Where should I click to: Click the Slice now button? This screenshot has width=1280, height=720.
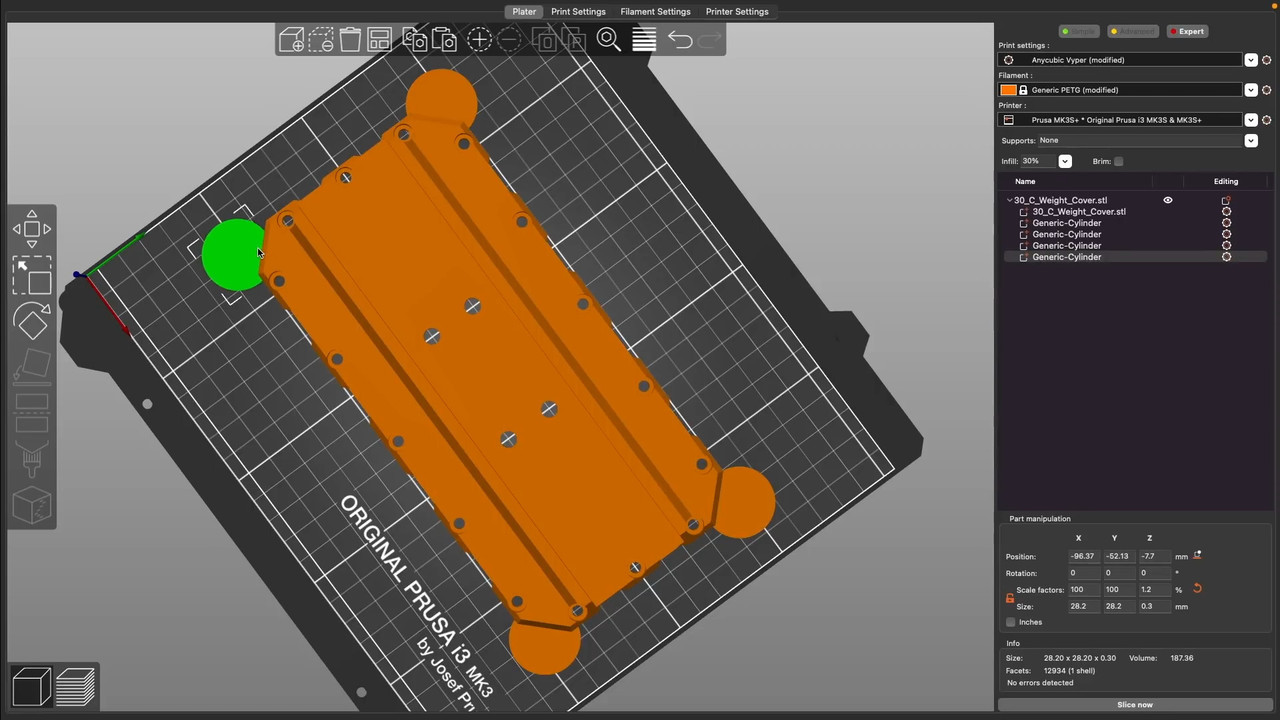click(1134, 705)
